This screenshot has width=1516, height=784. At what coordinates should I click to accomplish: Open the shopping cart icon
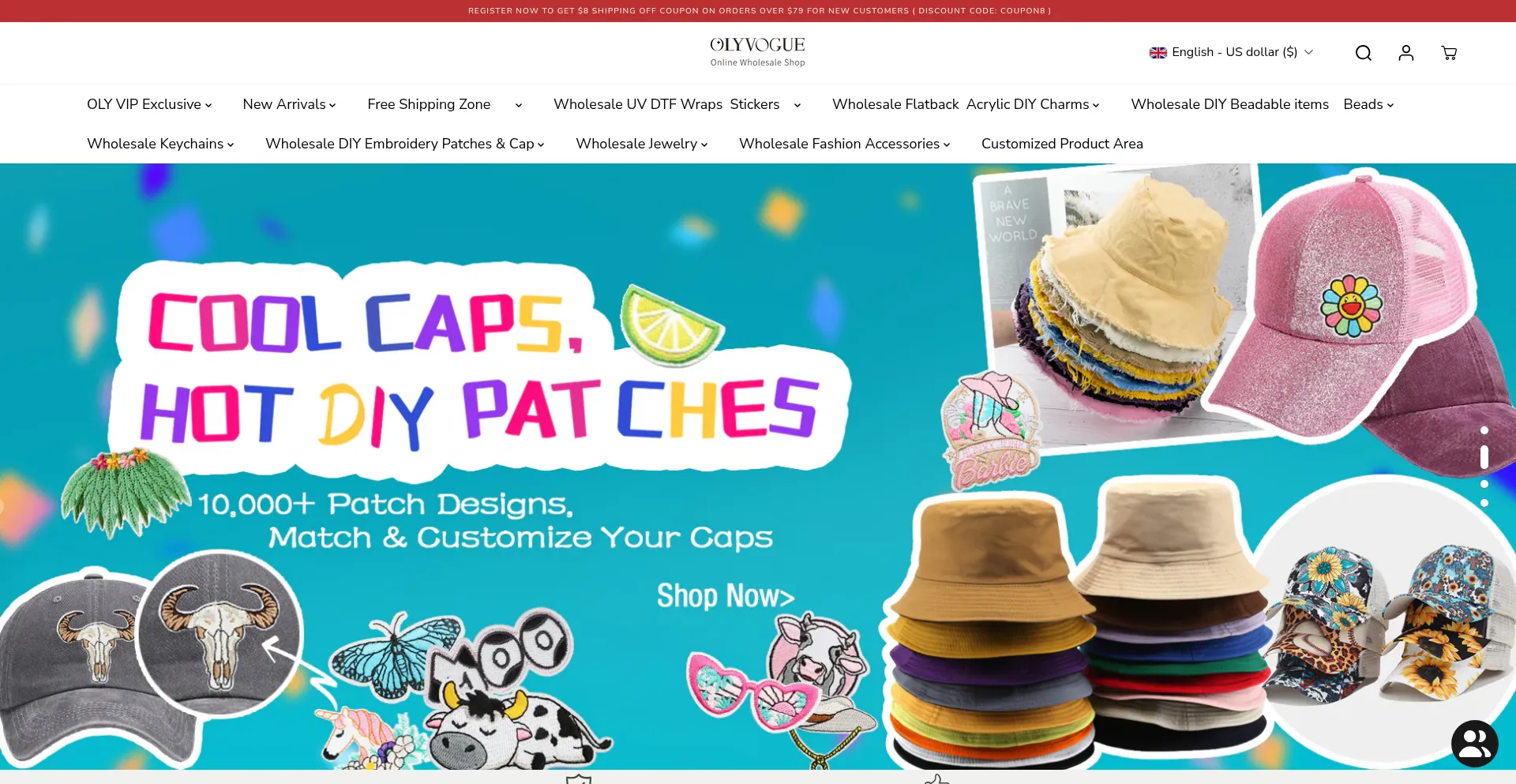pyautogui.click(x=1449, y=53)
